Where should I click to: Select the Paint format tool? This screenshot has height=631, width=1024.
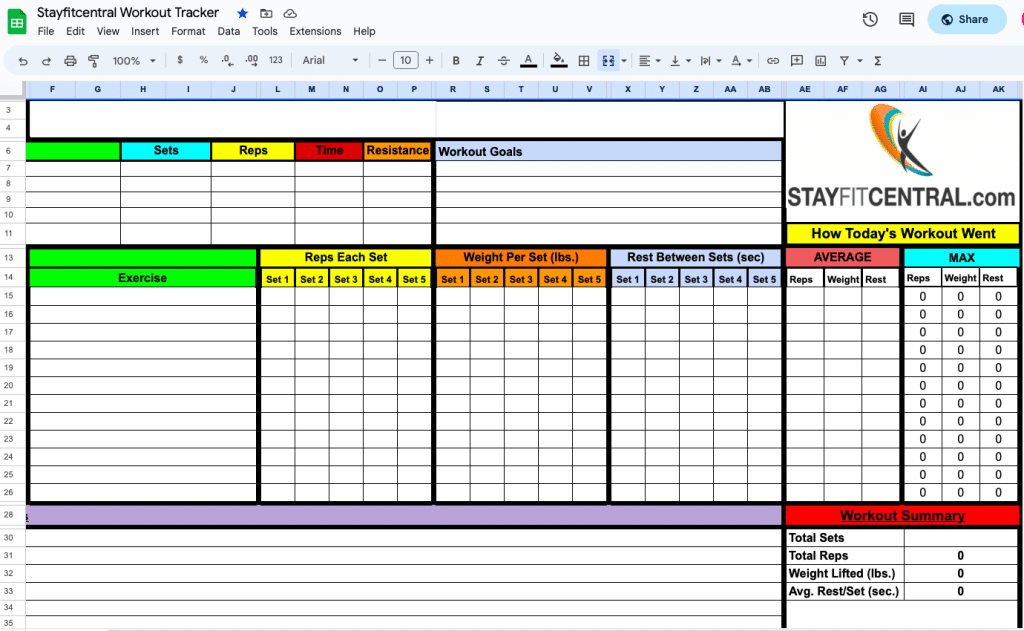94,61
